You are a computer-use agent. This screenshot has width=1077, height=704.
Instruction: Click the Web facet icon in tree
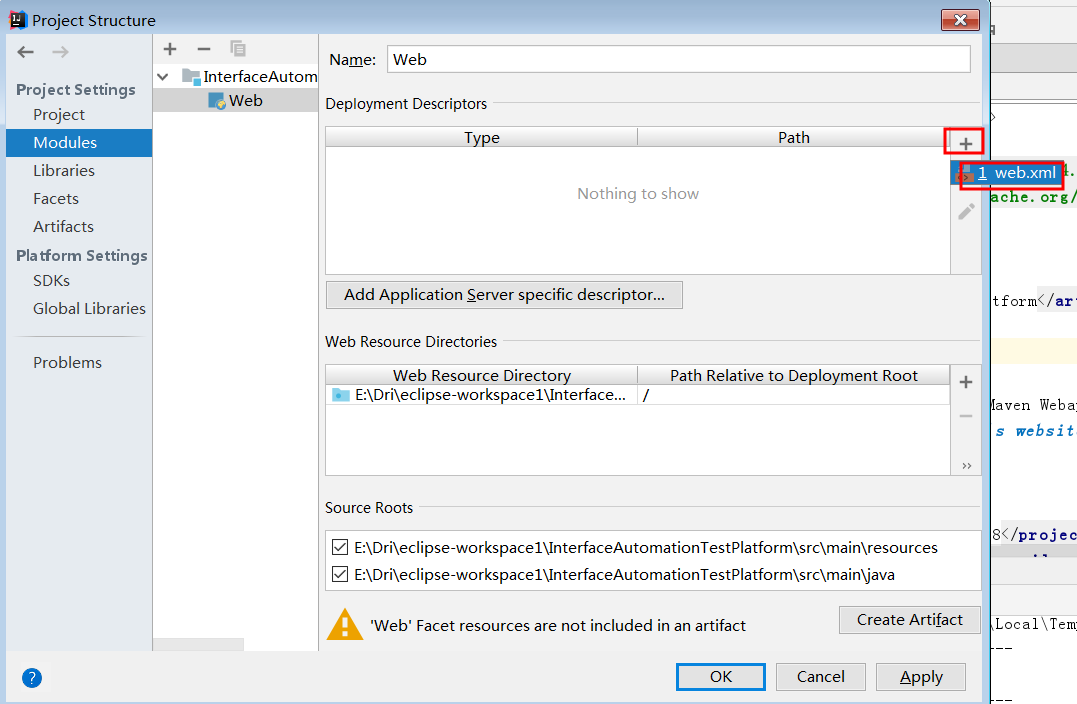(x=217, y=101)
